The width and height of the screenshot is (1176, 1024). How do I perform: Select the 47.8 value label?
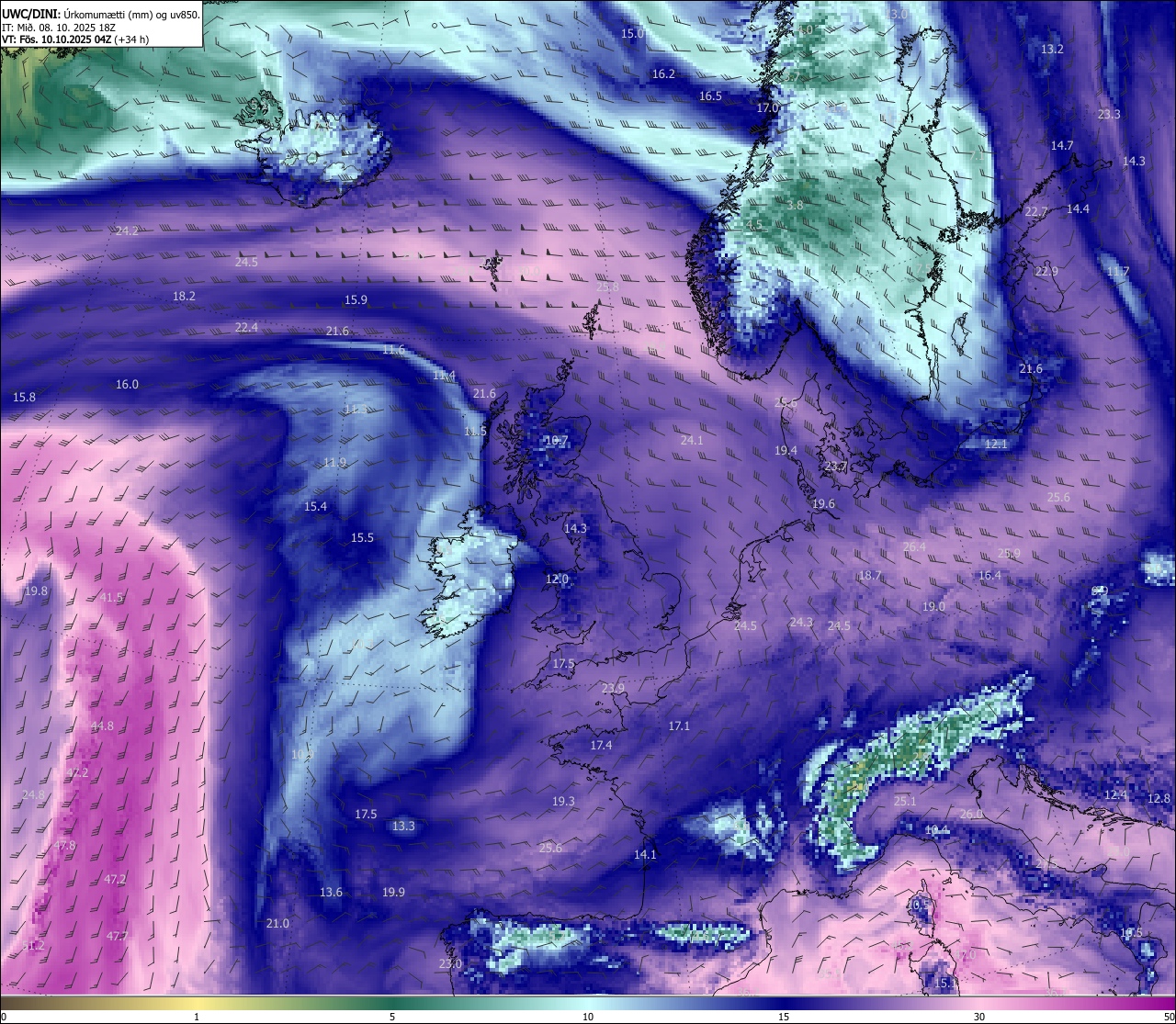[64, 845]
